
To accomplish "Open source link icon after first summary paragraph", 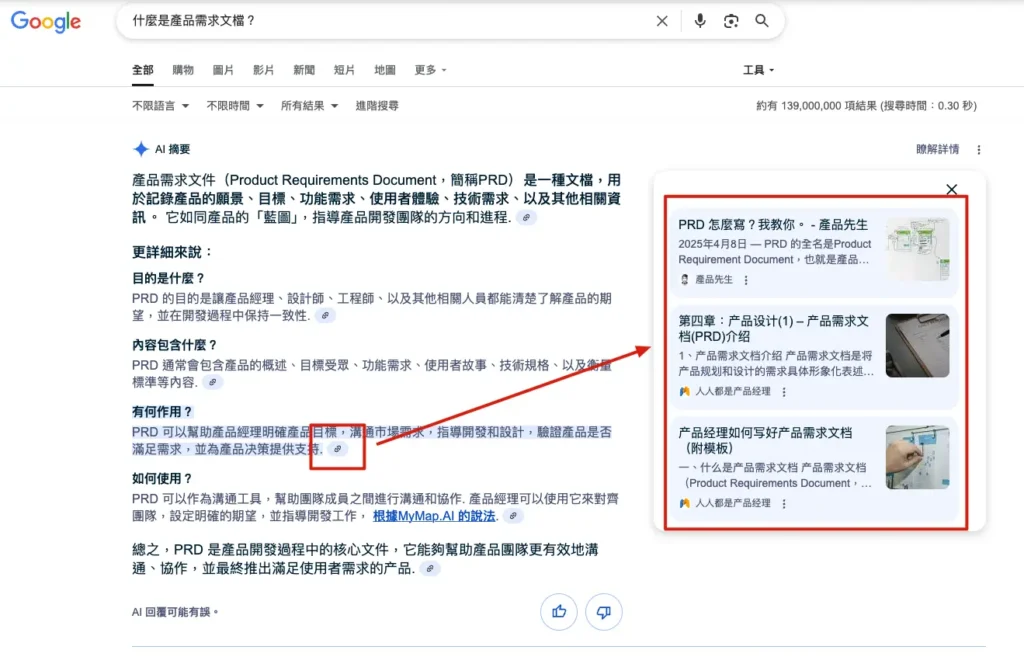I will pyautogui.click(x=526, y=217).
